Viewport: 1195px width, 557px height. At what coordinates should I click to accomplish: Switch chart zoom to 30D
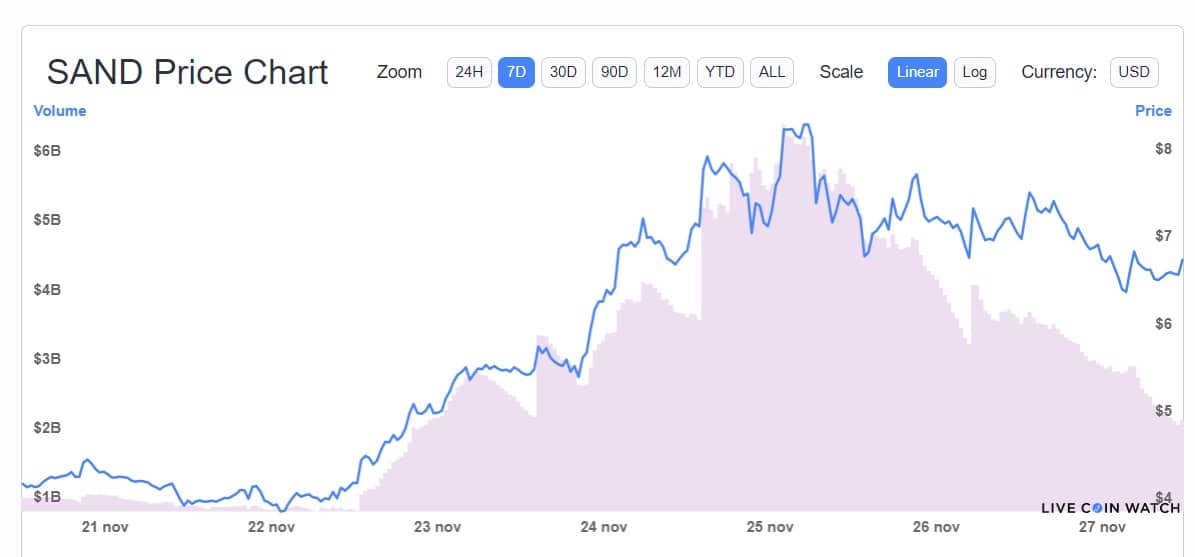563,72
